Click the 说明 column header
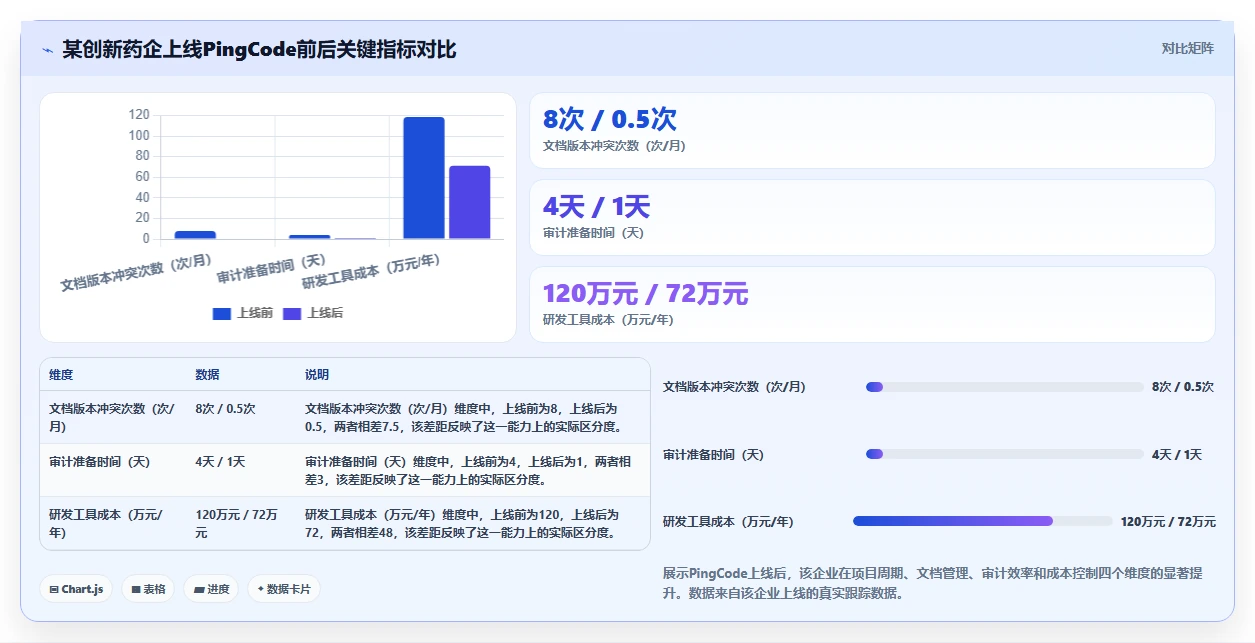Viewport: 1255px width, 643px height. point(317,375)
